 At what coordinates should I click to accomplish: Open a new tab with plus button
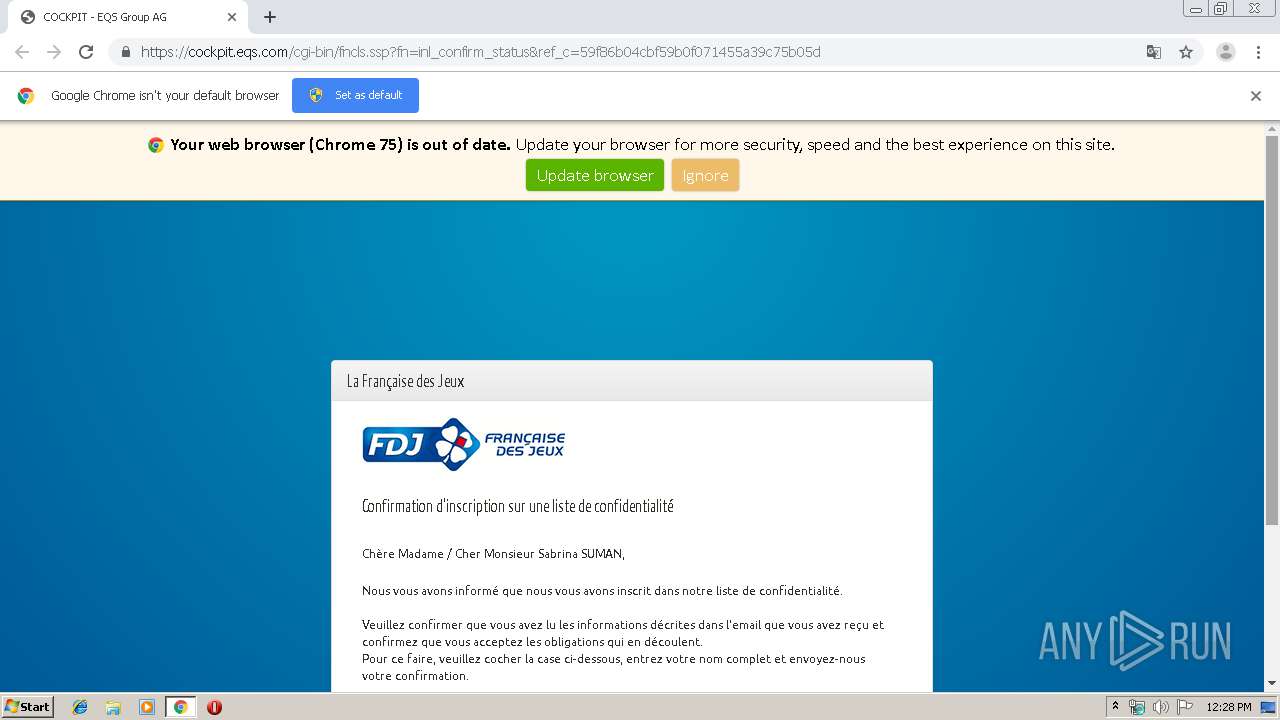(x=270, y=17)
